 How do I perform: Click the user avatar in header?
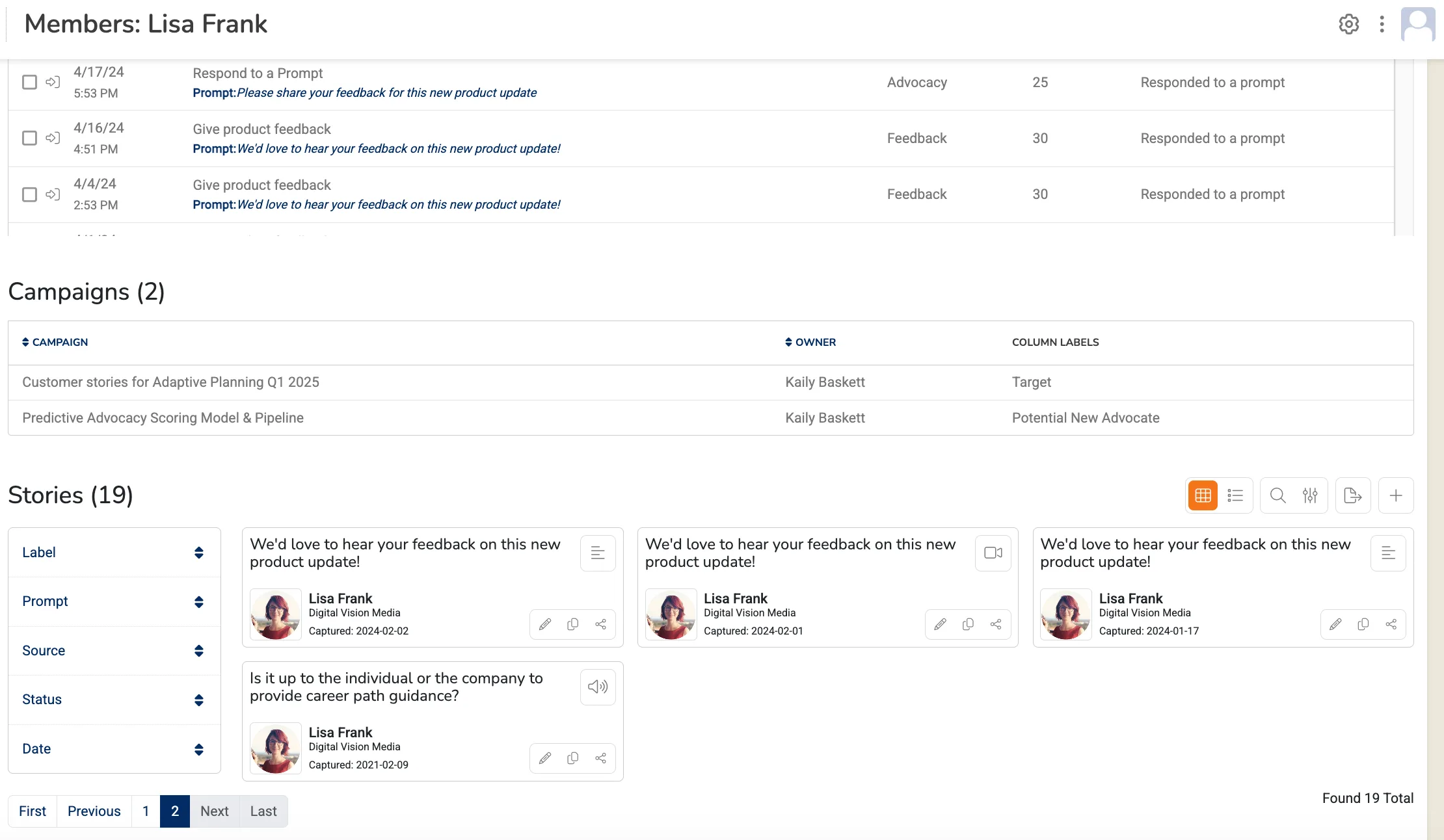pyautogui.click(x=1418, y=24)
